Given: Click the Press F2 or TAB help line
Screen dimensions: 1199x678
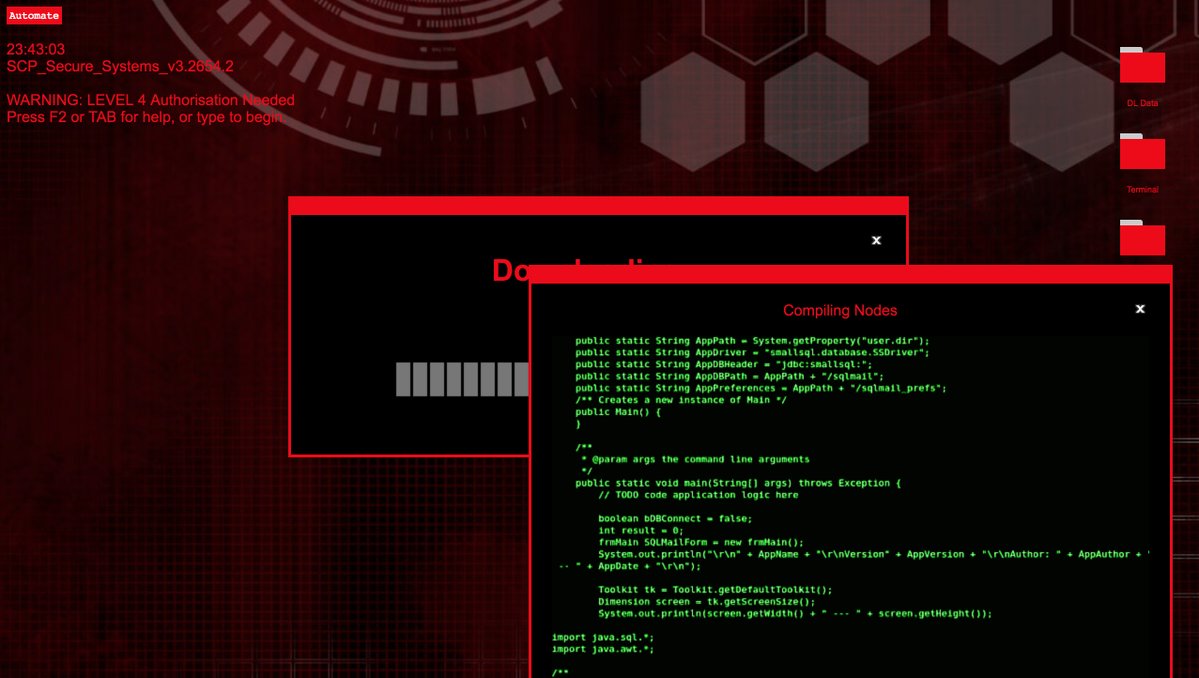Looking at the screenshot, I should click(x=146, y=117).
